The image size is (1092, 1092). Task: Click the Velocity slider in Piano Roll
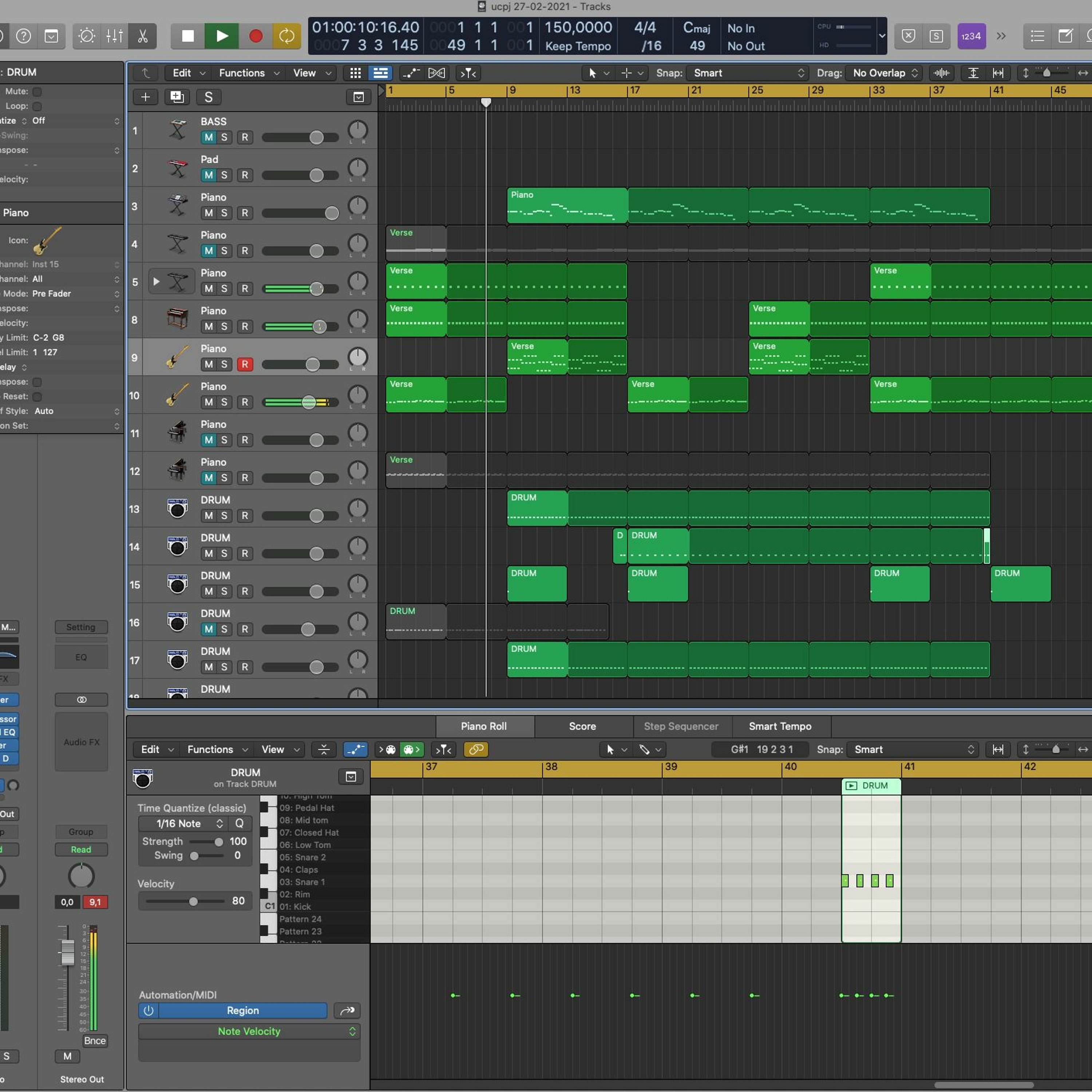(x=193, y=901)
